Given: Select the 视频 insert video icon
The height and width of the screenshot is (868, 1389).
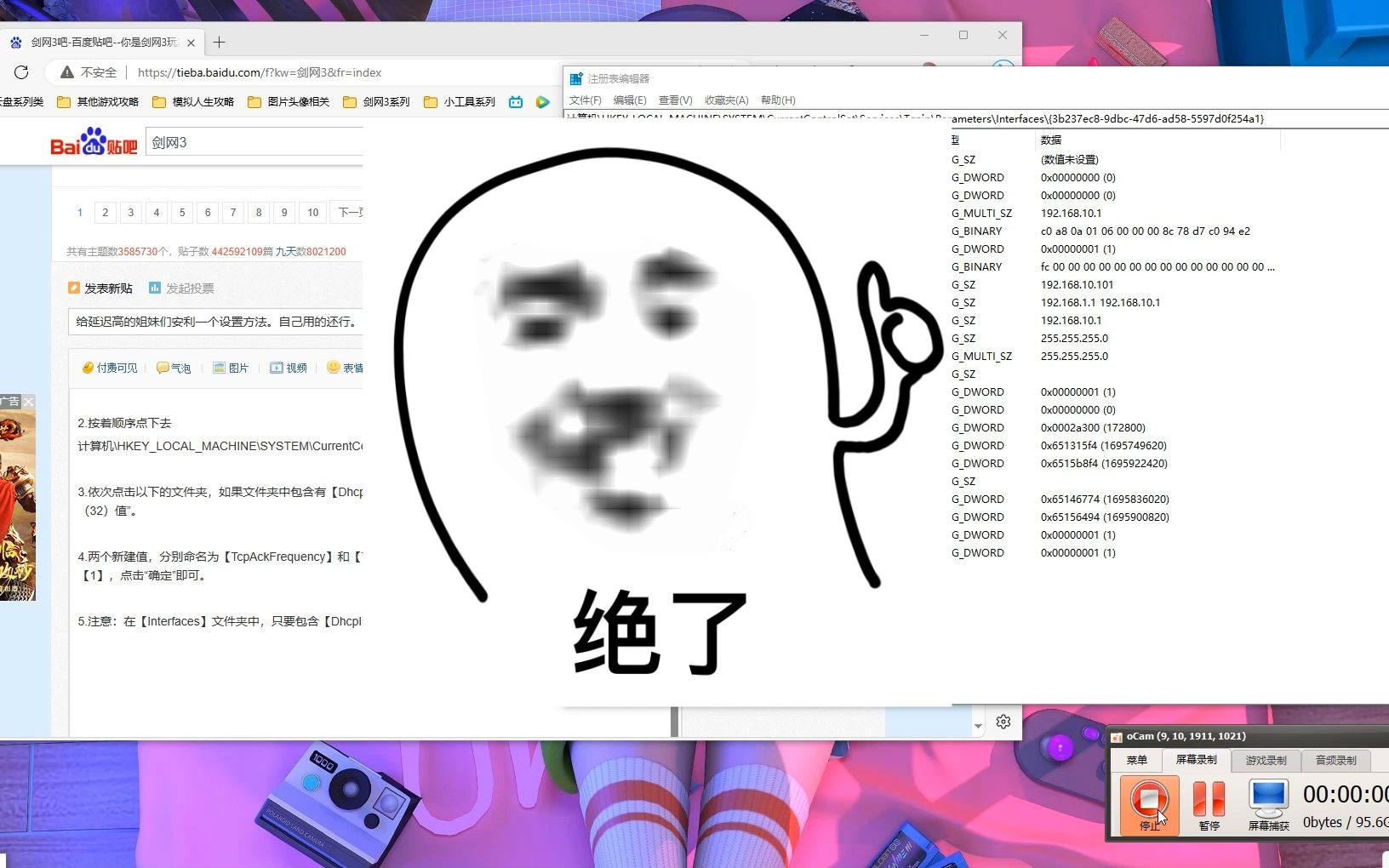Looking at the screenshot, I should coord(277,369).
